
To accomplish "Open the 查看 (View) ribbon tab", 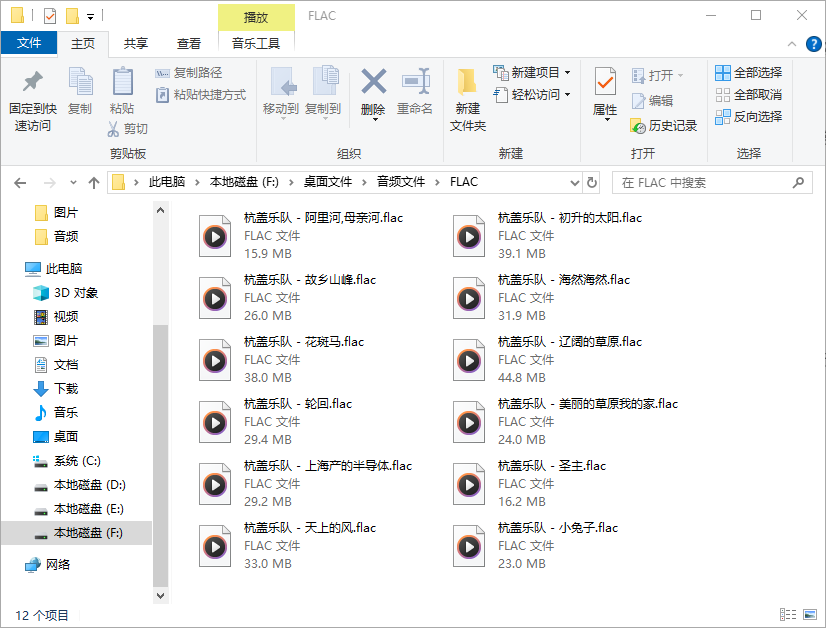I will click(x=190, y=43).
